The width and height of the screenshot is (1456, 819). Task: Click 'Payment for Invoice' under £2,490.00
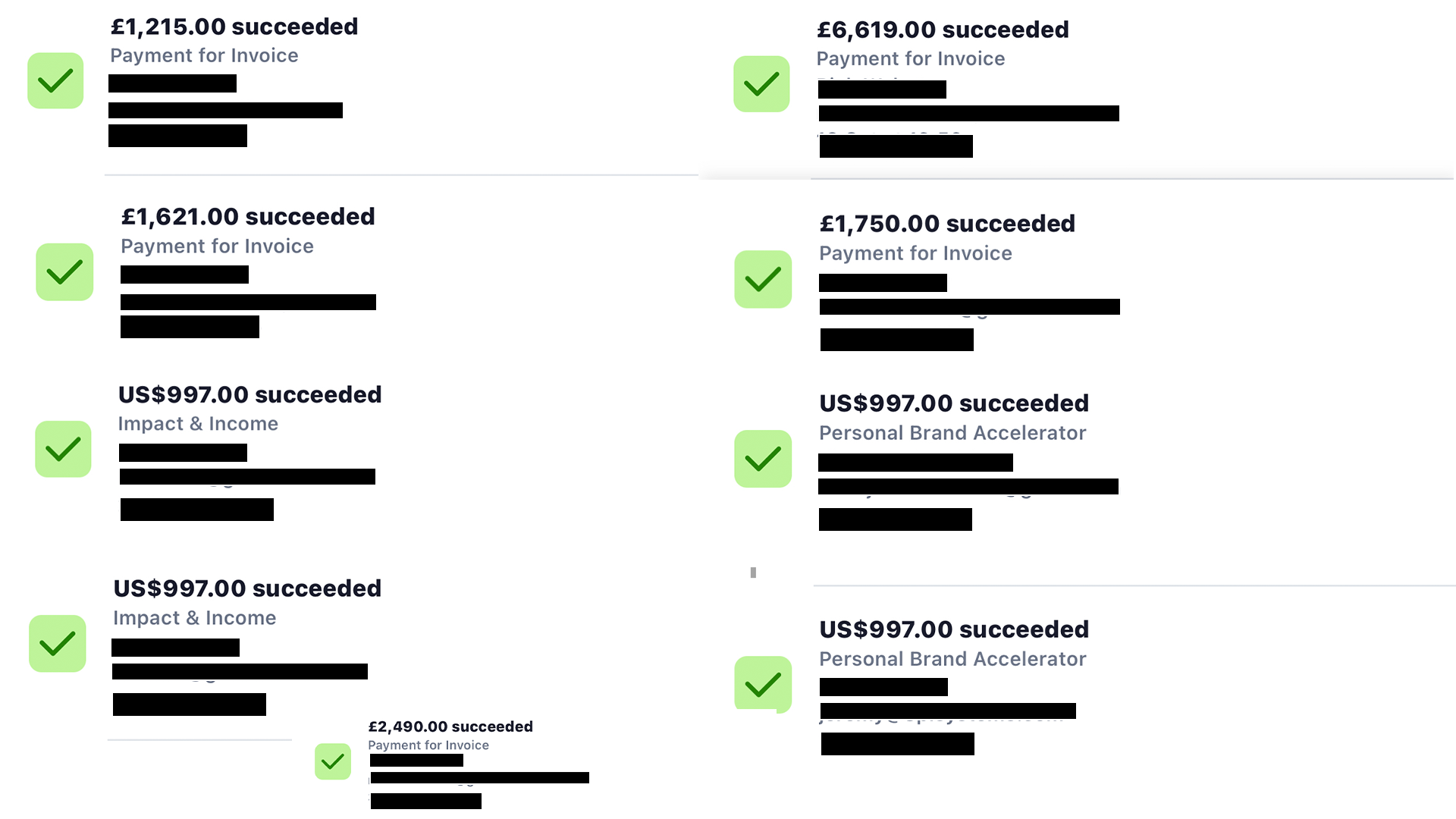click(428, 745)
